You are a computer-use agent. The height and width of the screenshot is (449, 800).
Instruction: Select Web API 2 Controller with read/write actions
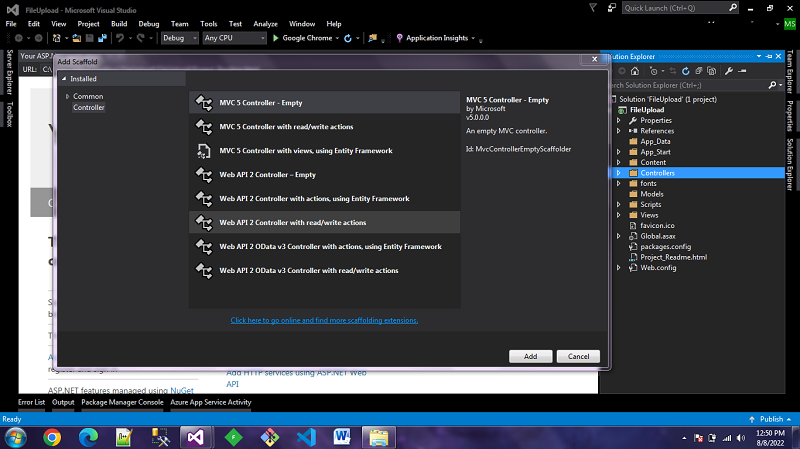click(324, 222)
